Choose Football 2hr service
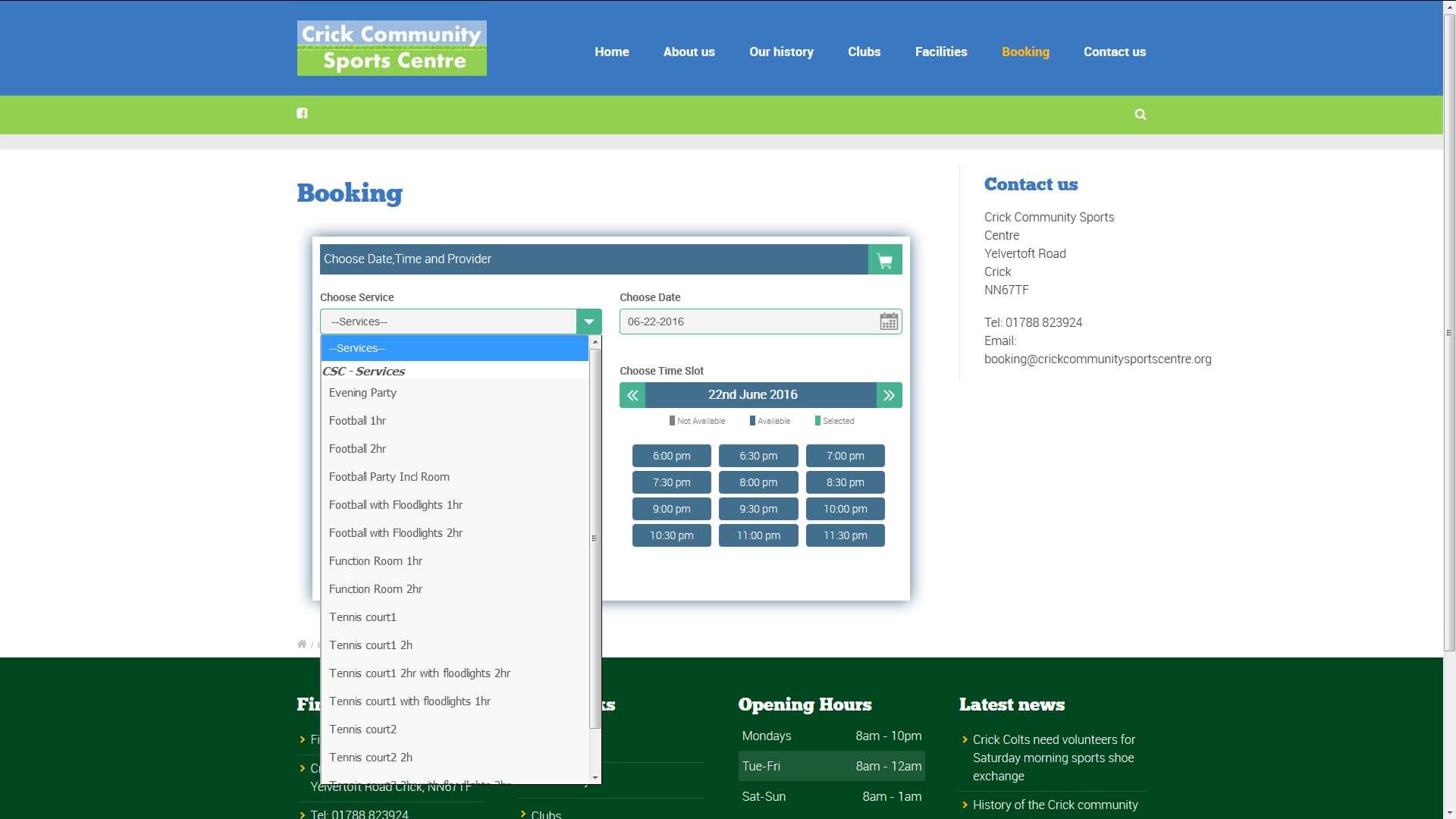 (454, 449)
